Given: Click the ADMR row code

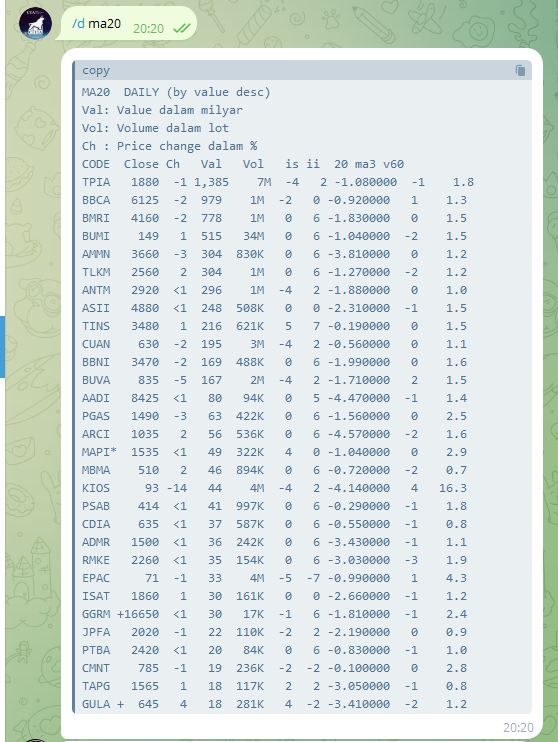Looking at the screenshot, I should click(96, 541).
